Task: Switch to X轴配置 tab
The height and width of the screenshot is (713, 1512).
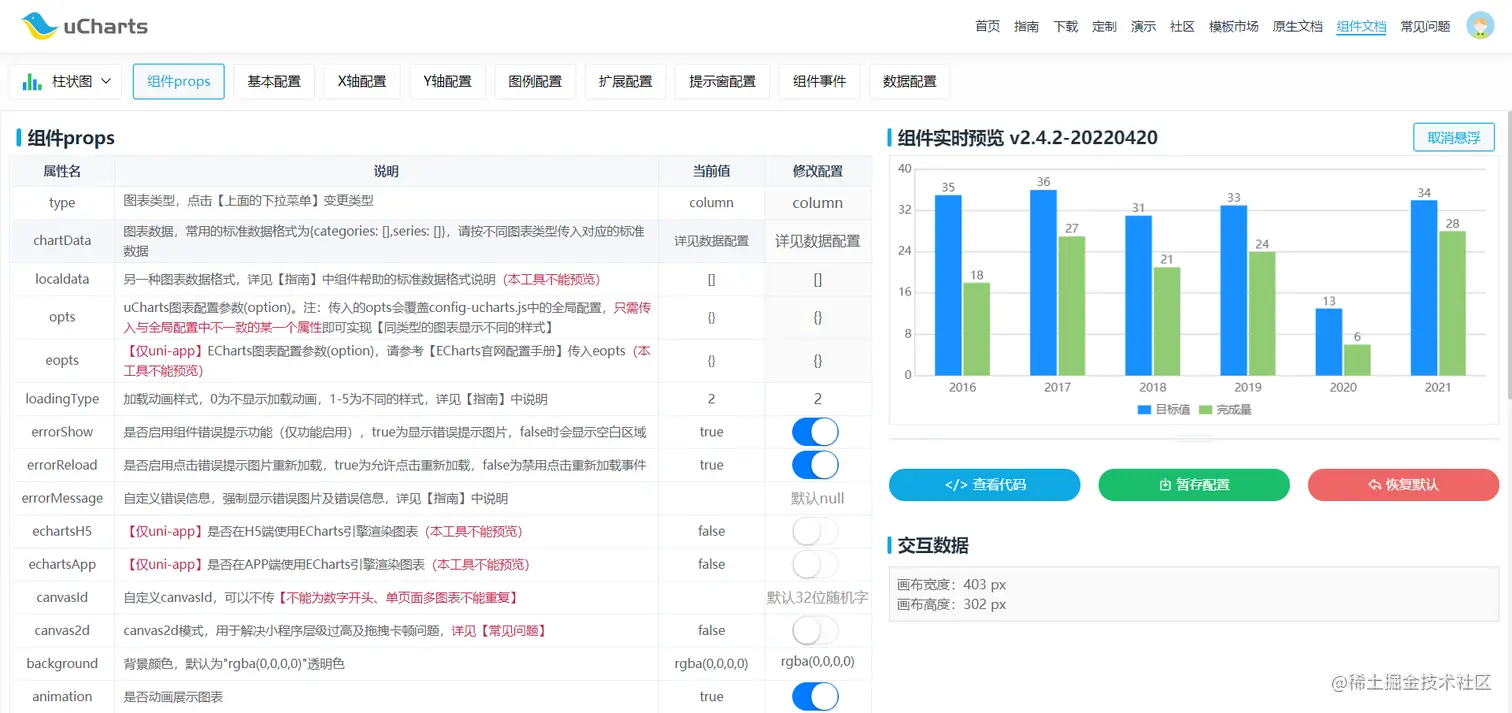Action: pos(362,82)
